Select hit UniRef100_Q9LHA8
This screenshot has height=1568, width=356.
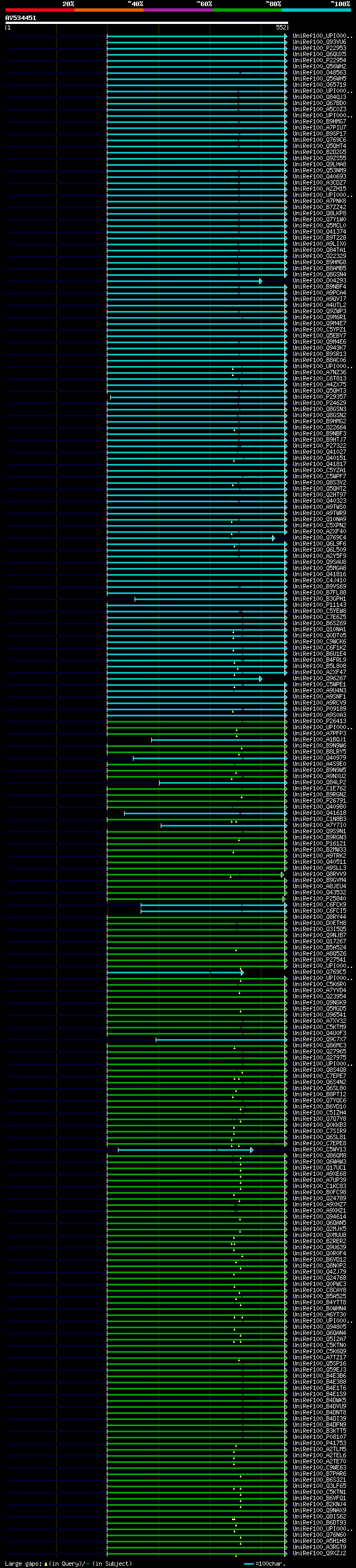point(319,164)
